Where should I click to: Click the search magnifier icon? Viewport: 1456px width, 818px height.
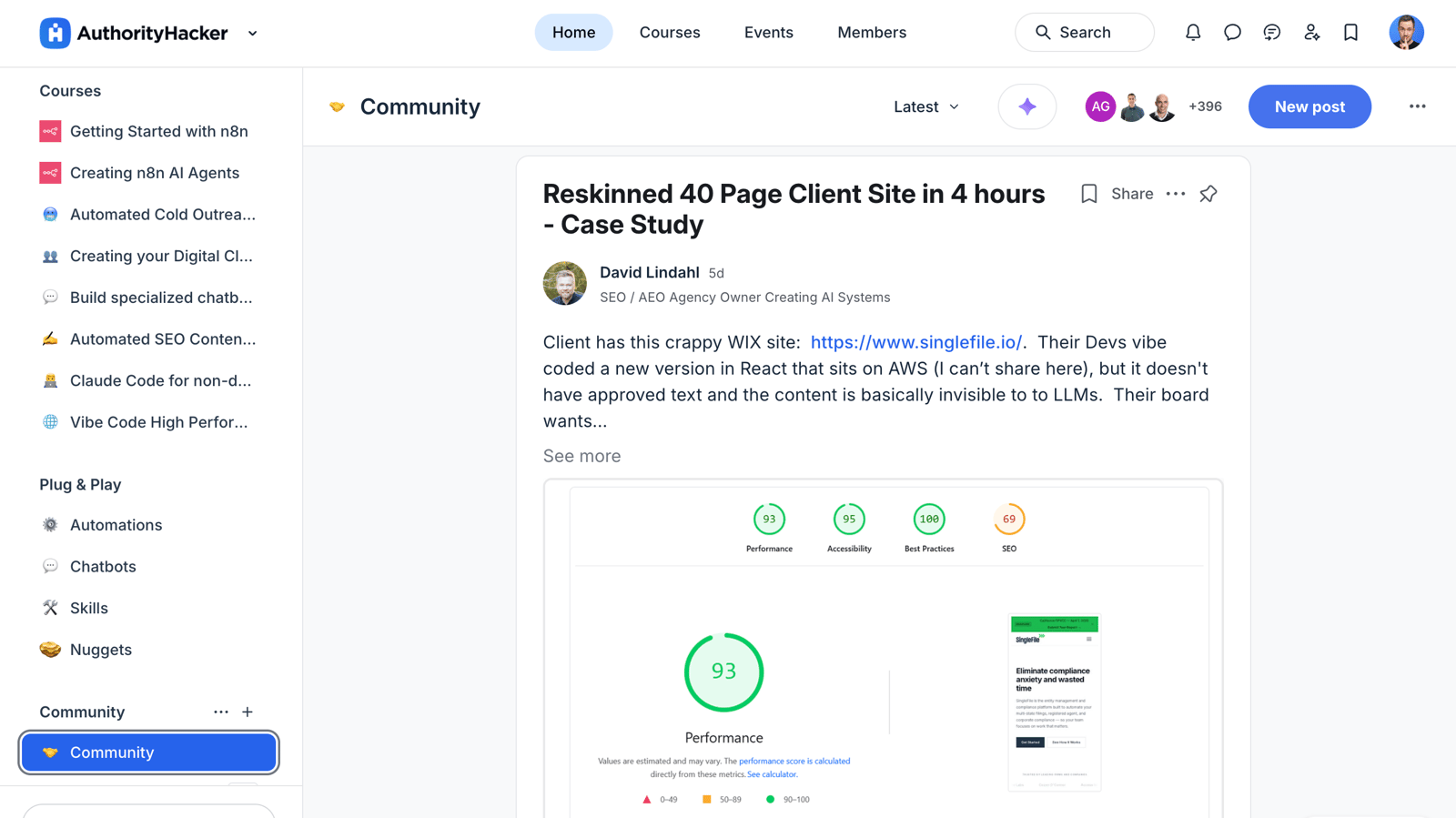click(x=1043, y=33)
